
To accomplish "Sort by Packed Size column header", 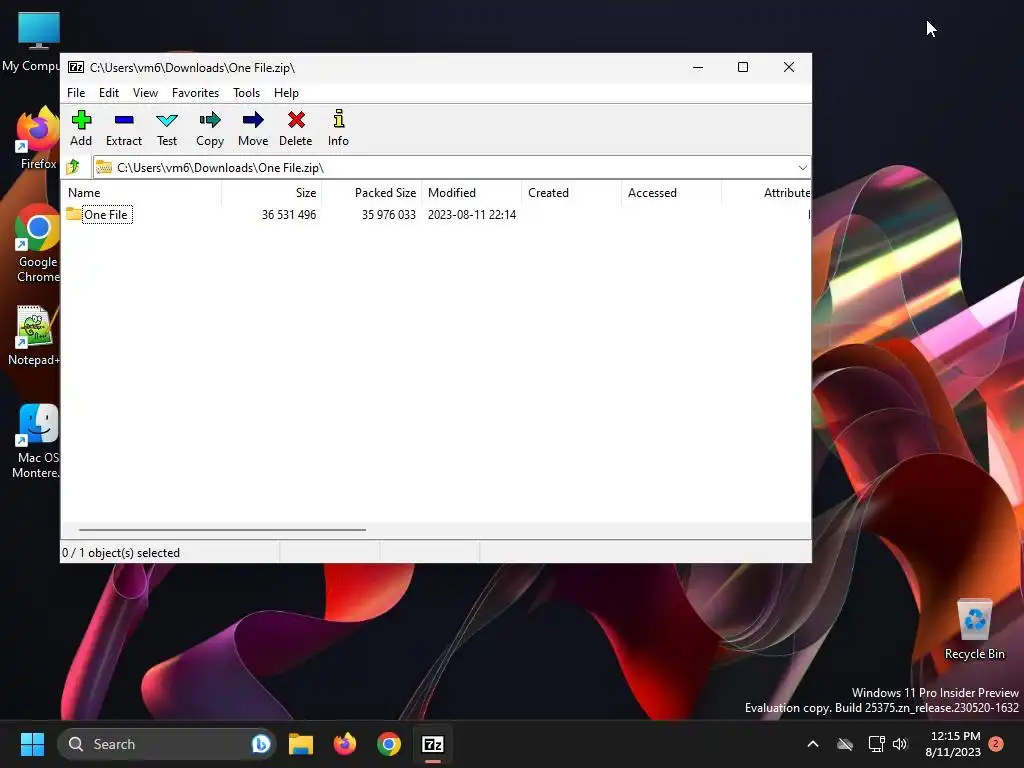I will pos(372,193).
